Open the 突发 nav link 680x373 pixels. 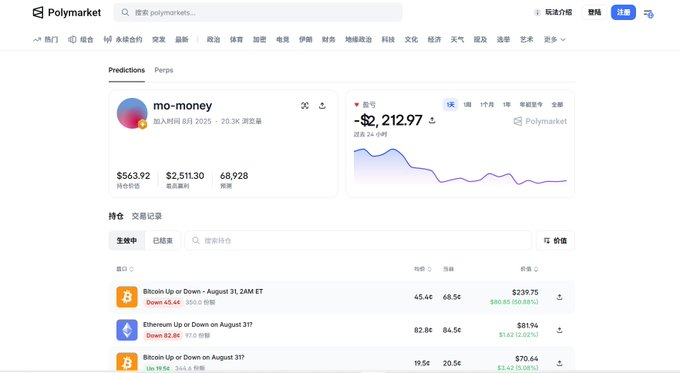click(x=159, y=39)
